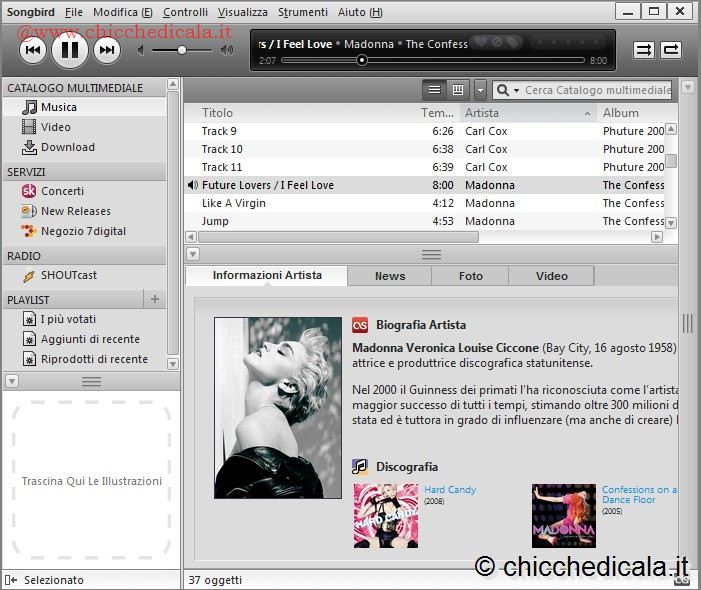The width and height of the screenshot is (701, 590).
Task: Switch to filter pane view layout
Action: click(x=458, y=90)
